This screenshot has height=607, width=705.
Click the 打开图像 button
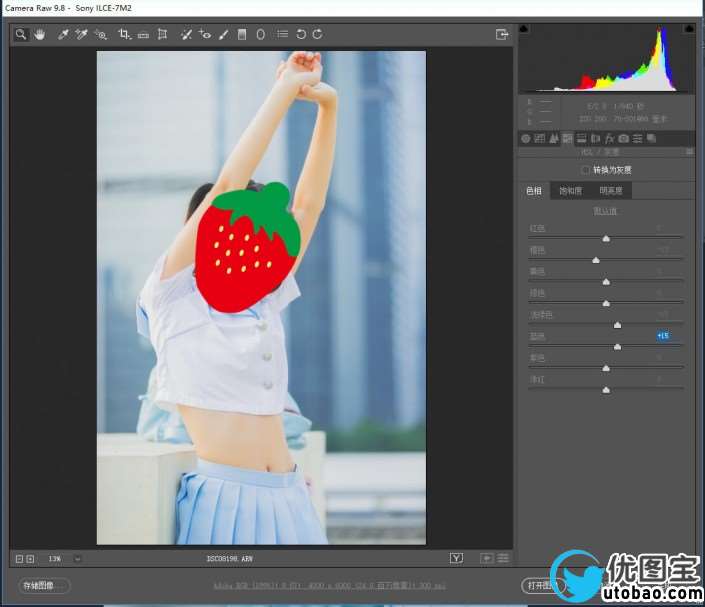click(542, 585)
